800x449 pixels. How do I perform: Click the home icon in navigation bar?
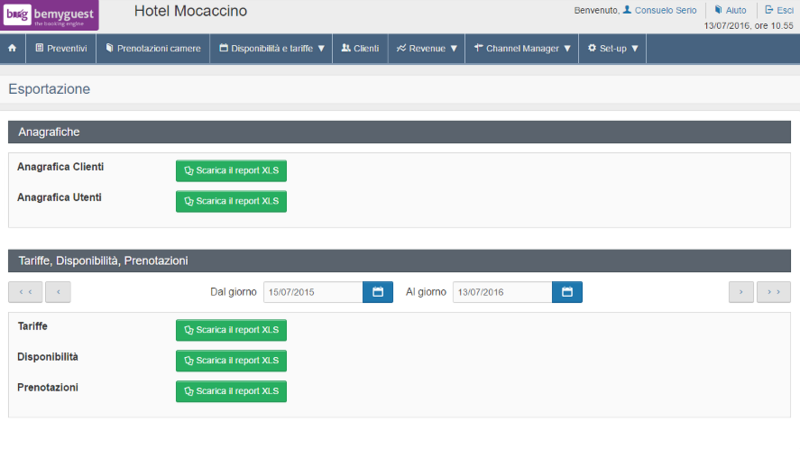[12, 48]
